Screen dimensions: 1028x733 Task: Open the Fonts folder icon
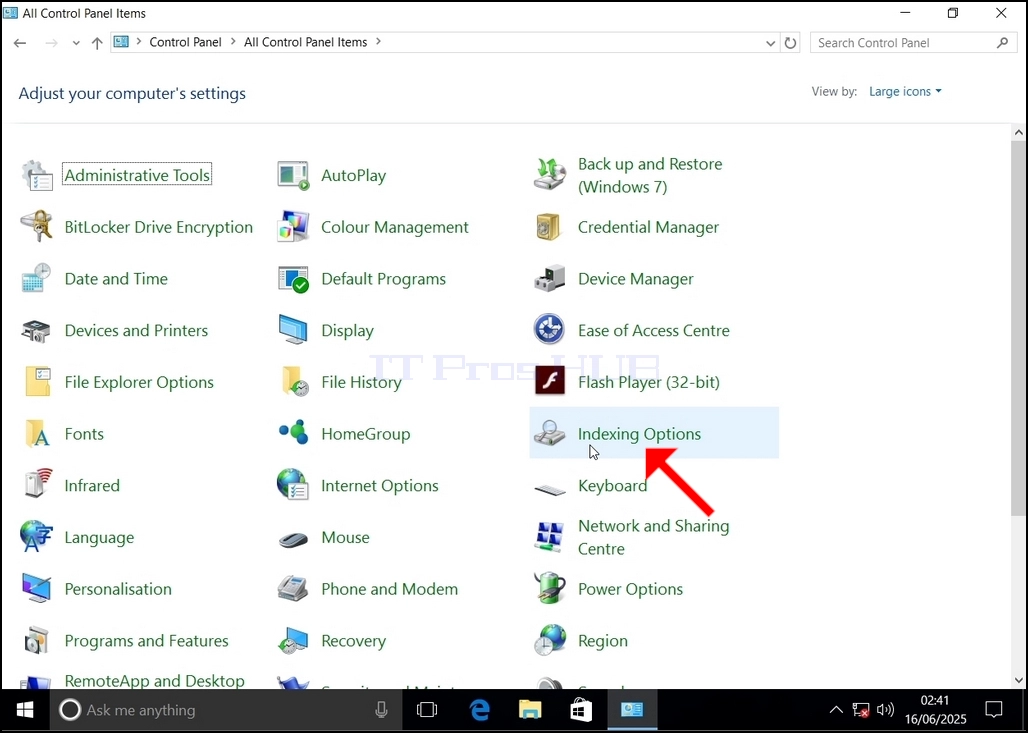tap(37, 433)
